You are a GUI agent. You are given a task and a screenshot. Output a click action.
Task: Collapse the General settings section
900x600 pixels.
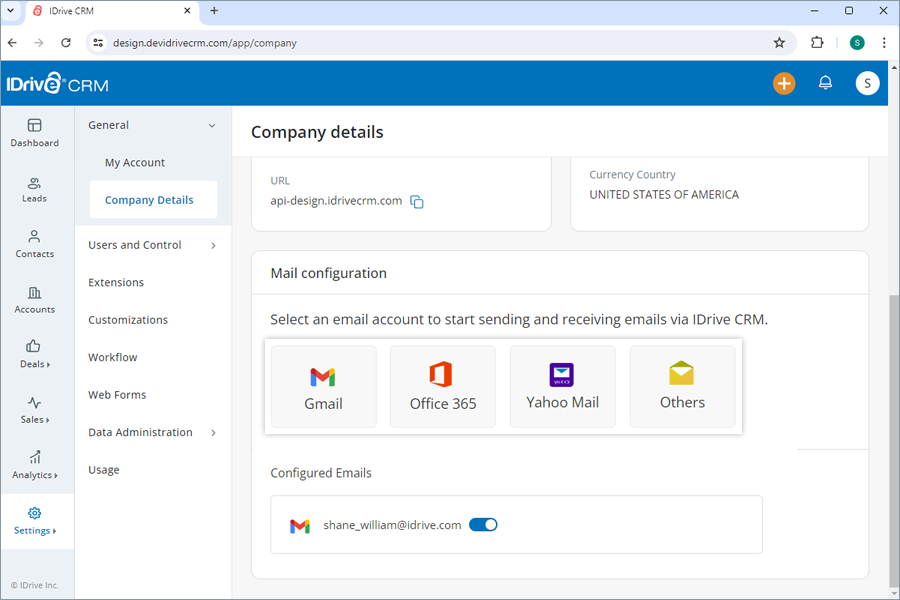click(x=151, y=124)
